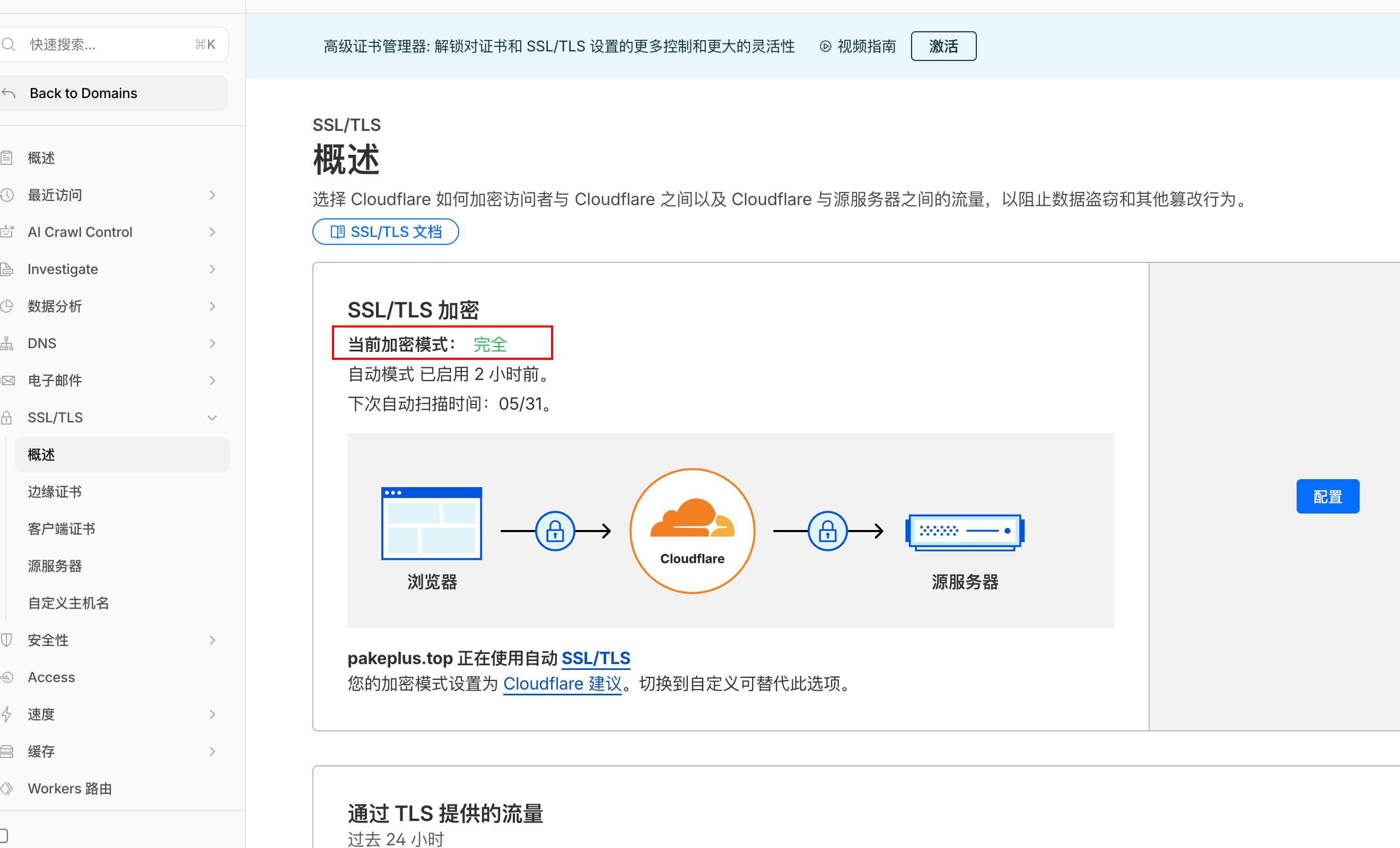This screenshot has height=848, width=1400.
Task: Click the search magnifier icon
Action: coord(8,45)
